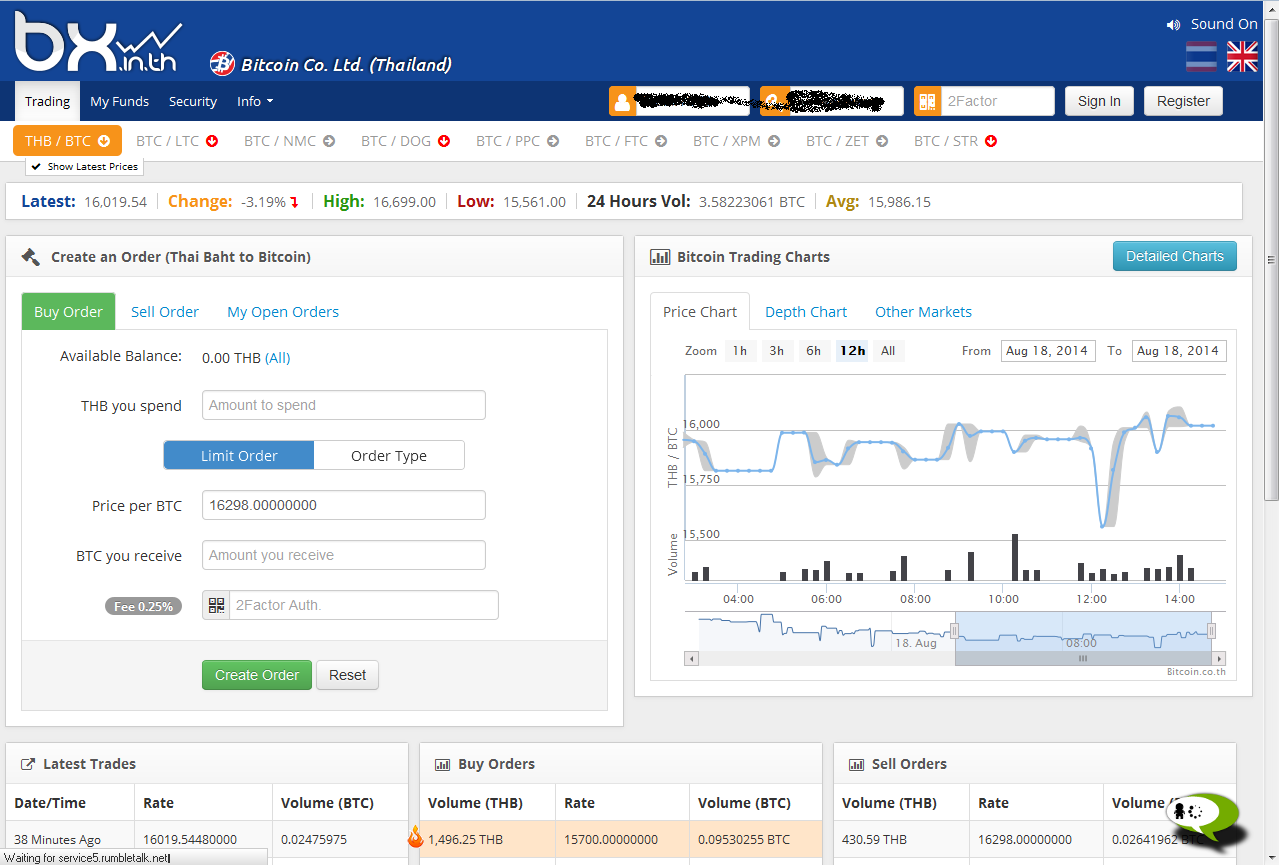Switch to the Depth Chart tab

pyautogui.click(x=805, y=312)
